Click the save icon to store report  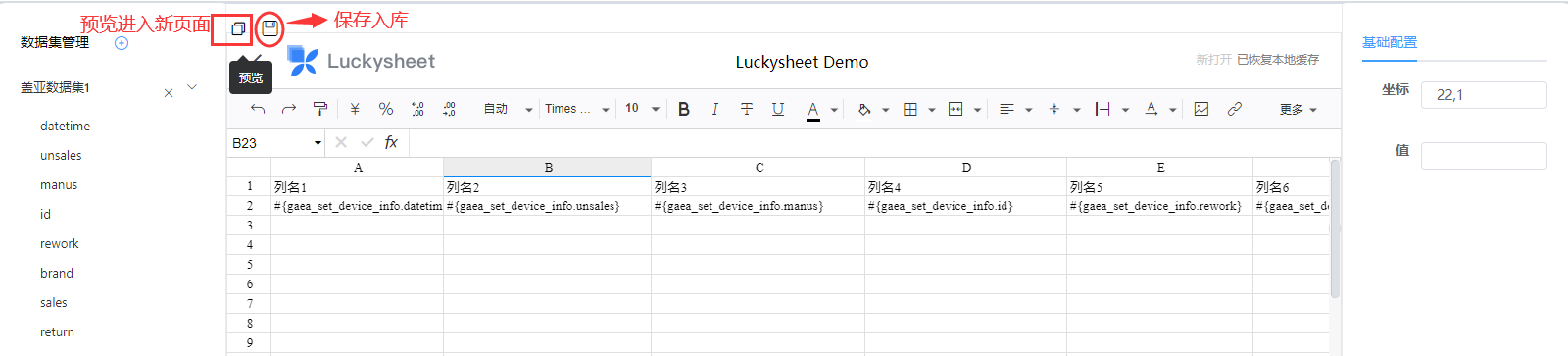coord(269,28)
